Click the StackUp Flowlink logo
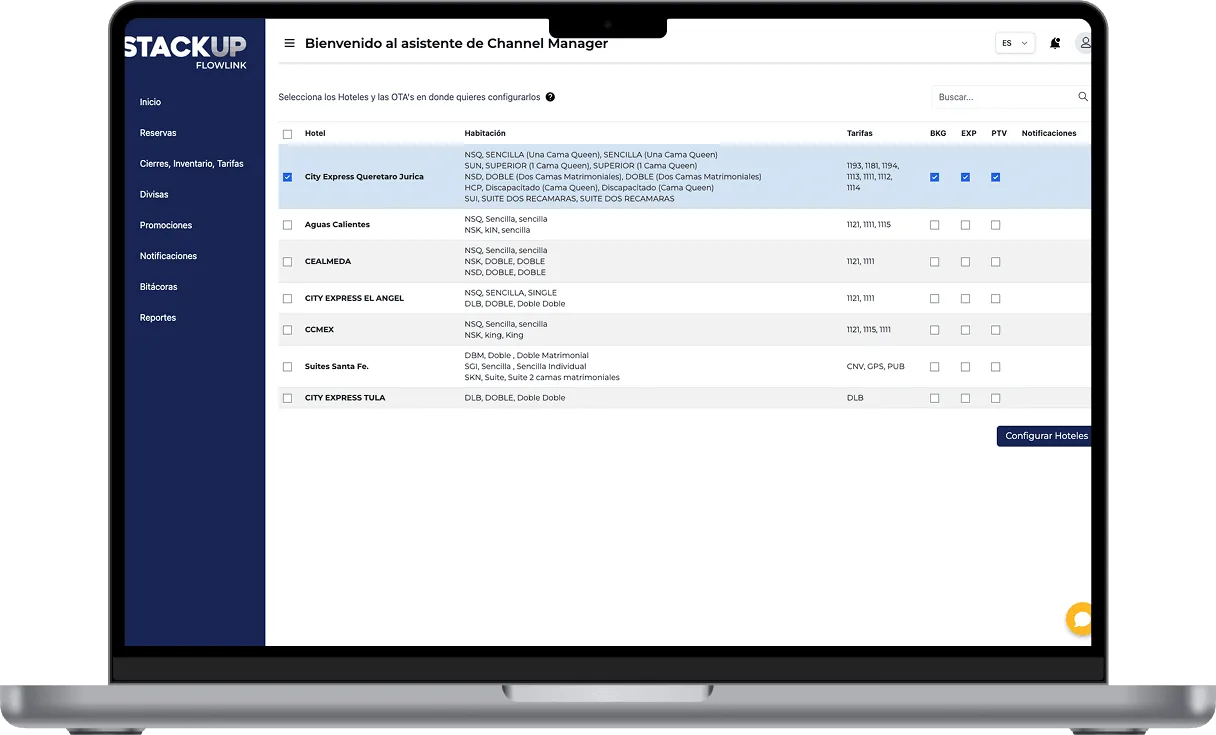Image resolution: width=1216 pixels, height=735 pixels. pyautogui.click(x=186, y=53)
